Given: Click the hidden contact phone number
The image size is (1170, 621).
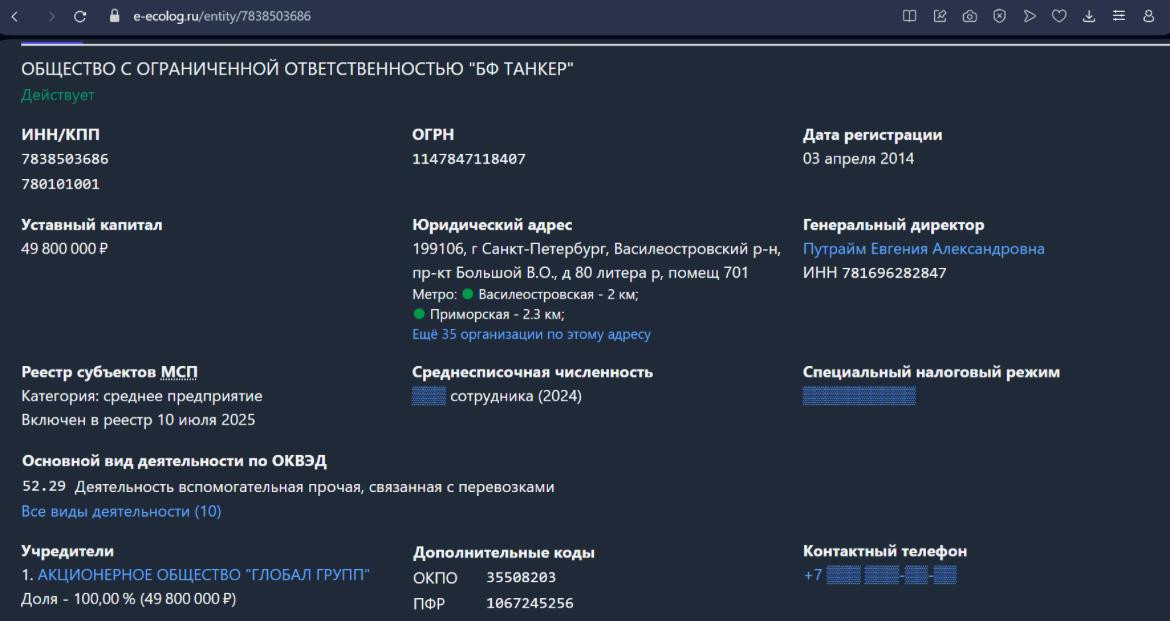Looking at the screenshot, I should 880,575.
